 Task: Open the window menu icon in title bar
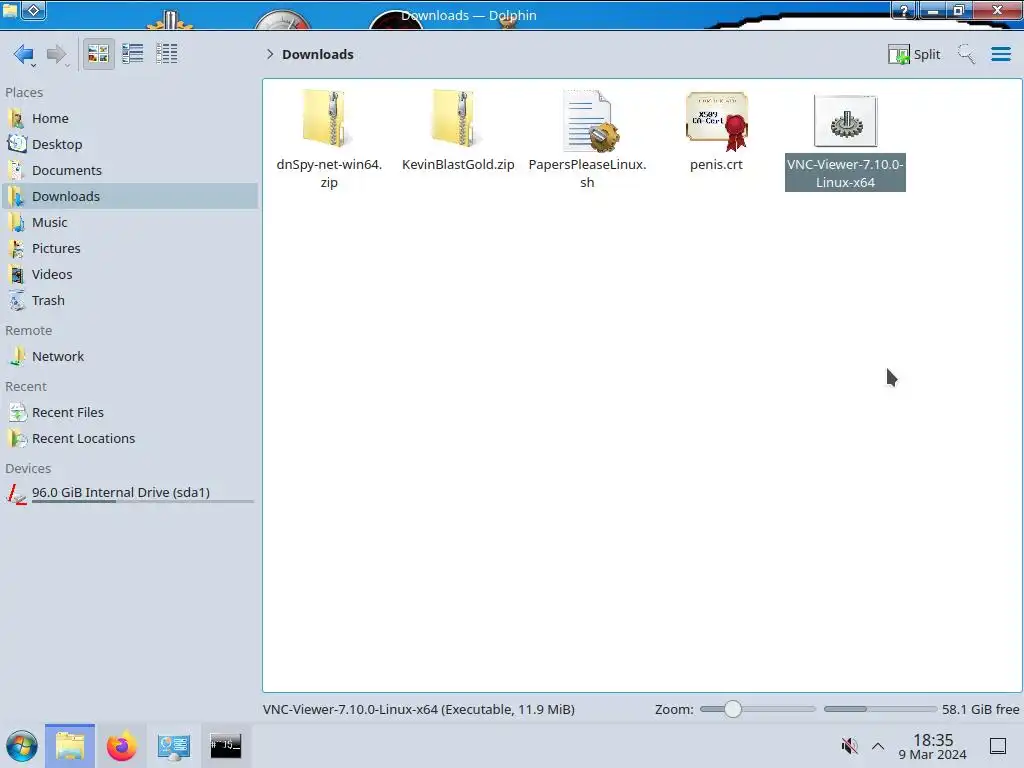click(10, 9)
